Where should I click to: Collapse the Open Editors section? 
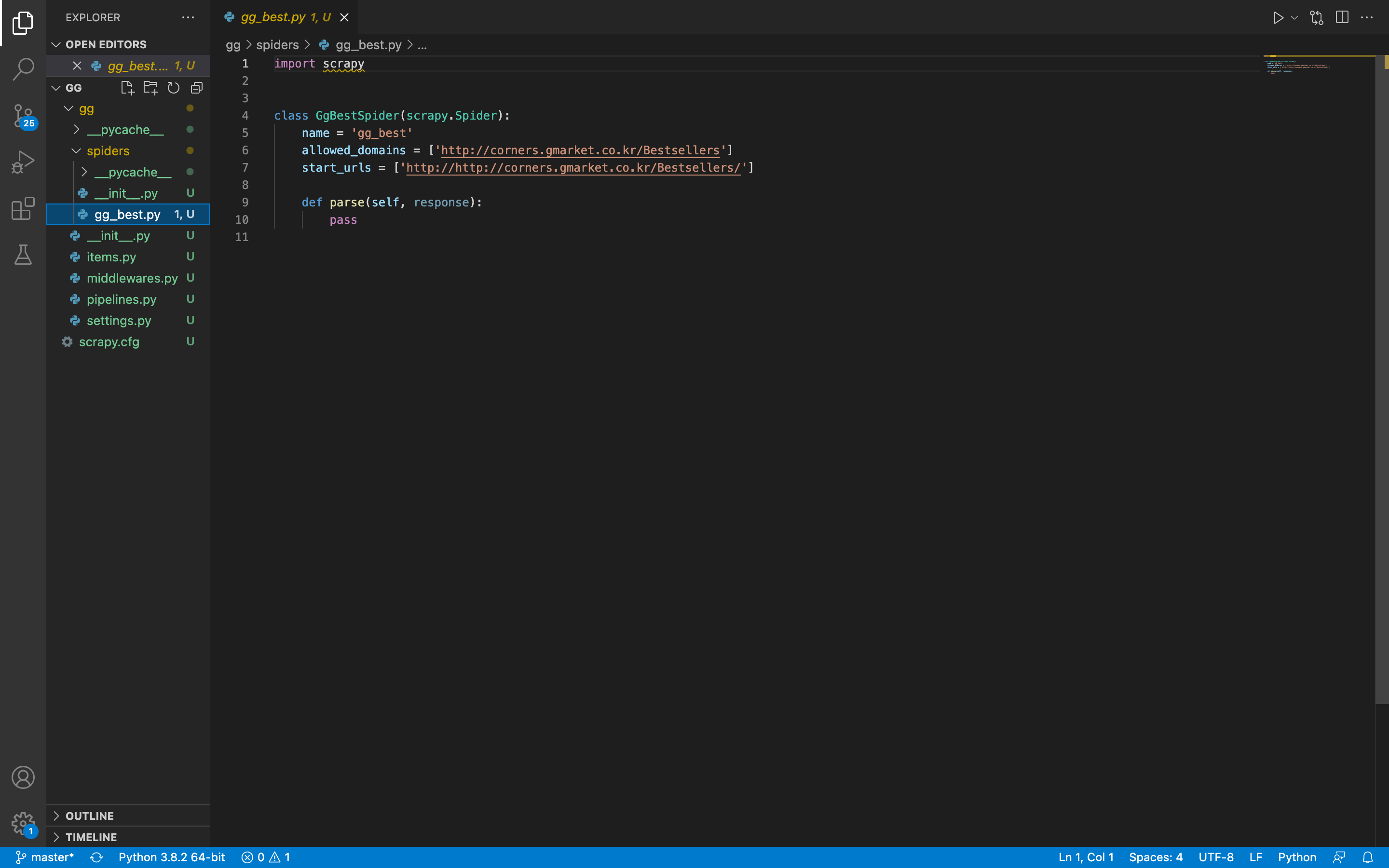129,44
